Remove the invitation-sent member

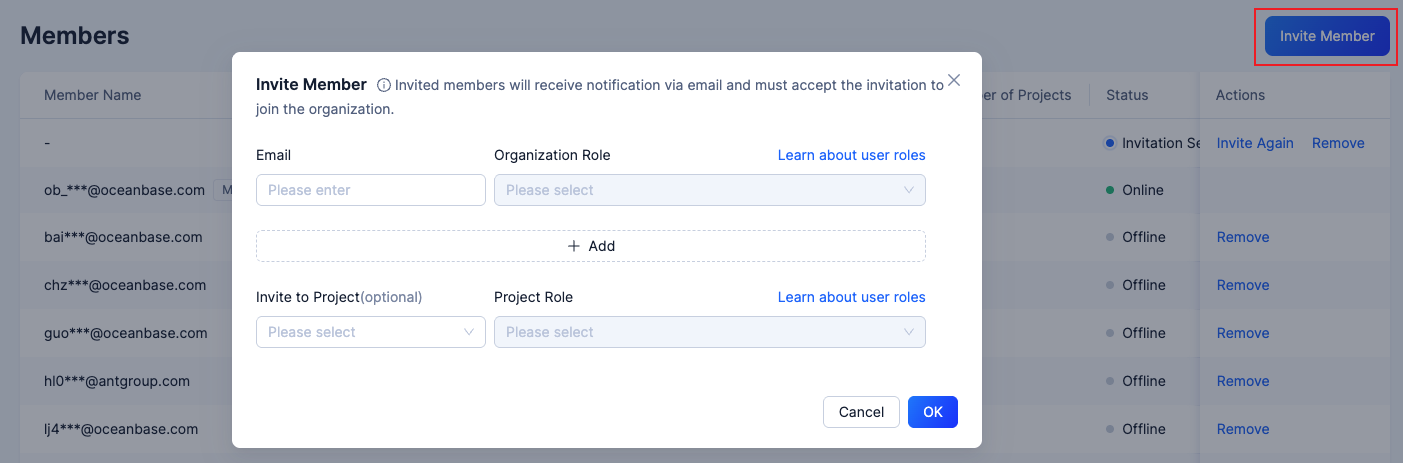click(1338, 143)
